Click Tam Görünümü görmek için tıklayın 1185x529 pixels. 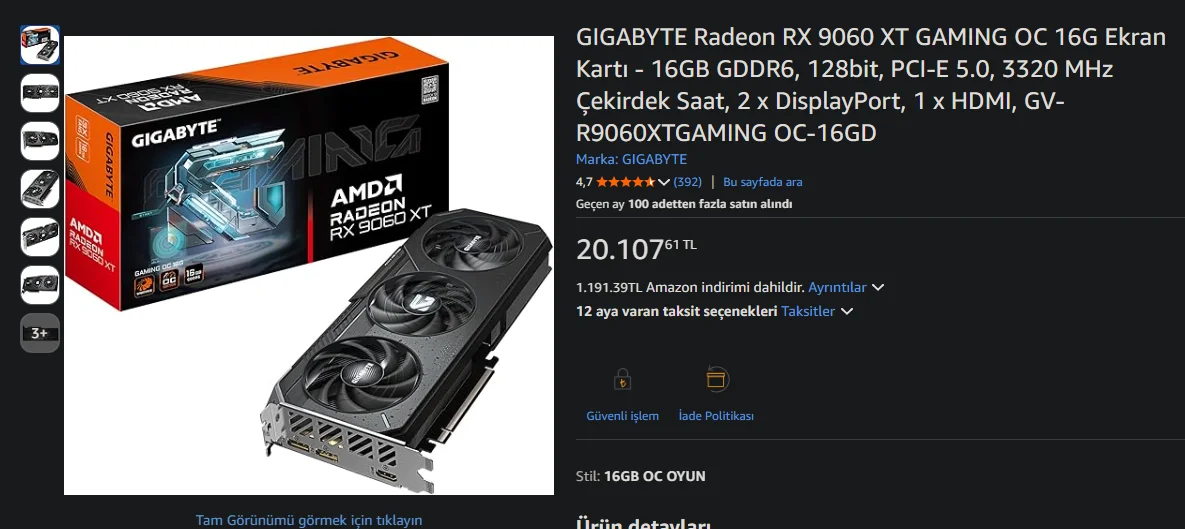tap(308, 520)
